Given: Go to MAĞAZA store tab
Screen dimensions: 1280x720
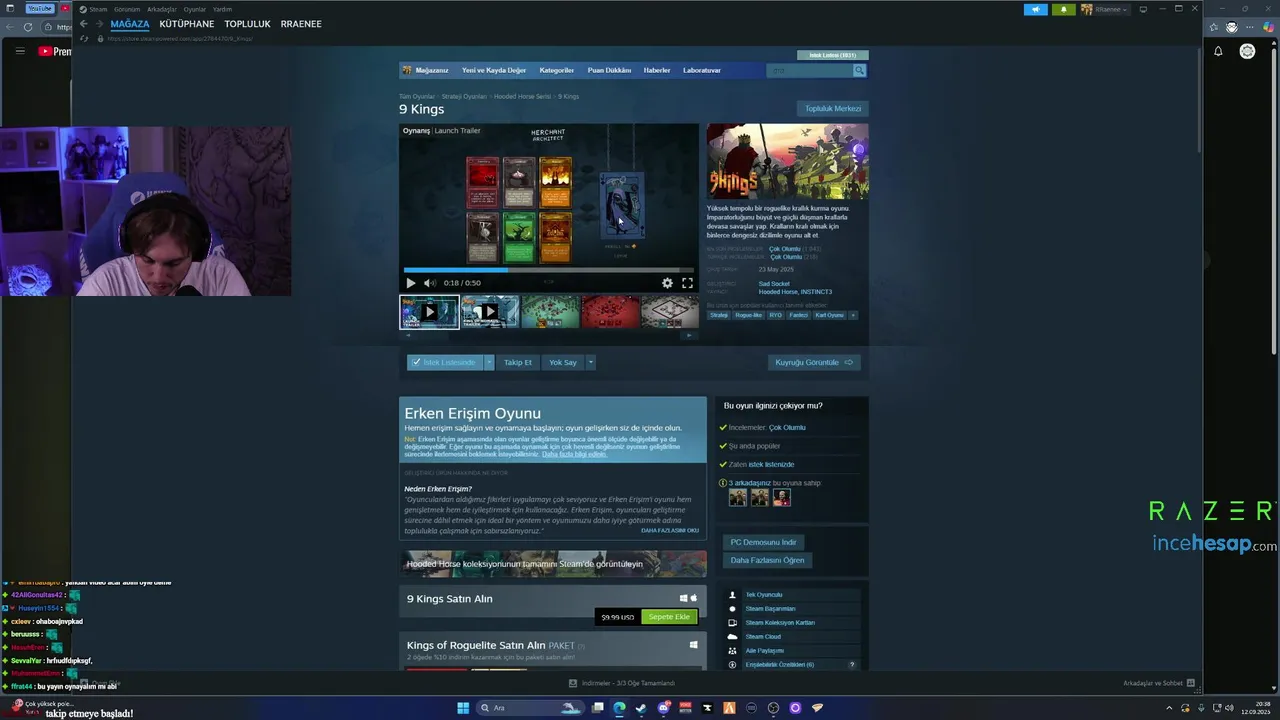Looking at the screenshot, I should click(x=130, y=24).
